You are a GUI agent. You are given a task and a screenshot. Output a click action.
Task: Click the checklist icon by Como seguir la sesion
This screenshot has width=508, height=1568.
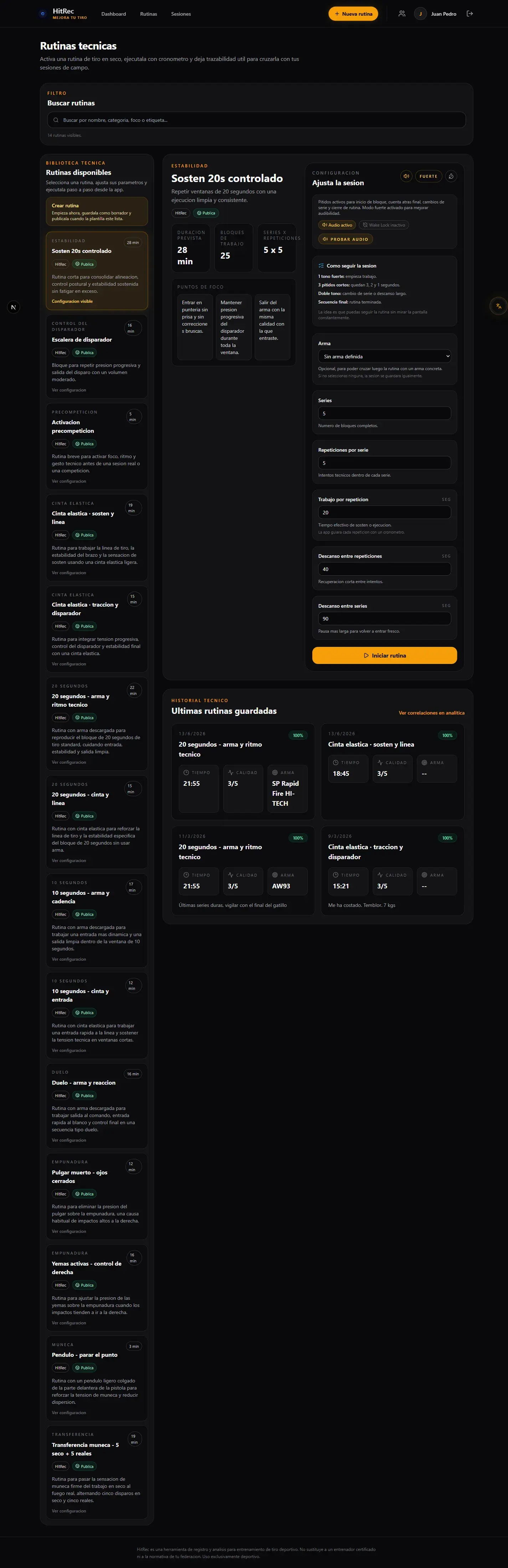[321, 265]
